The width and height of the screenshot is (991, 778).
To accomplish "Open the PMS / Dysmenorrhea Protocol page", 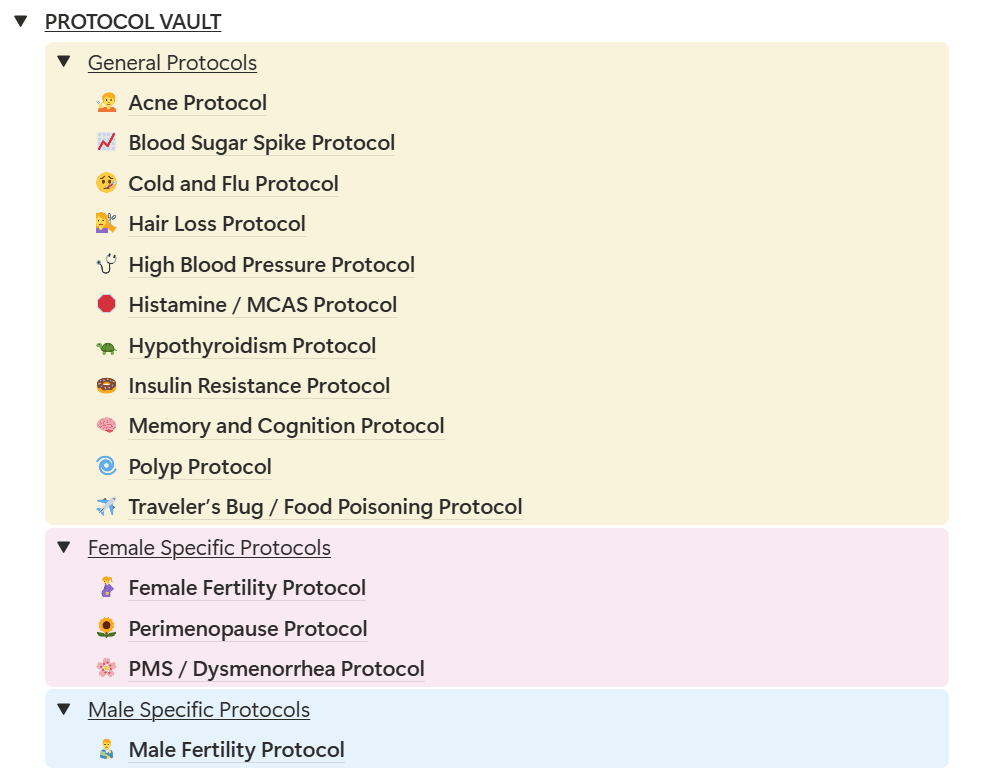I will pyautogui.click(x=276, y=669).
